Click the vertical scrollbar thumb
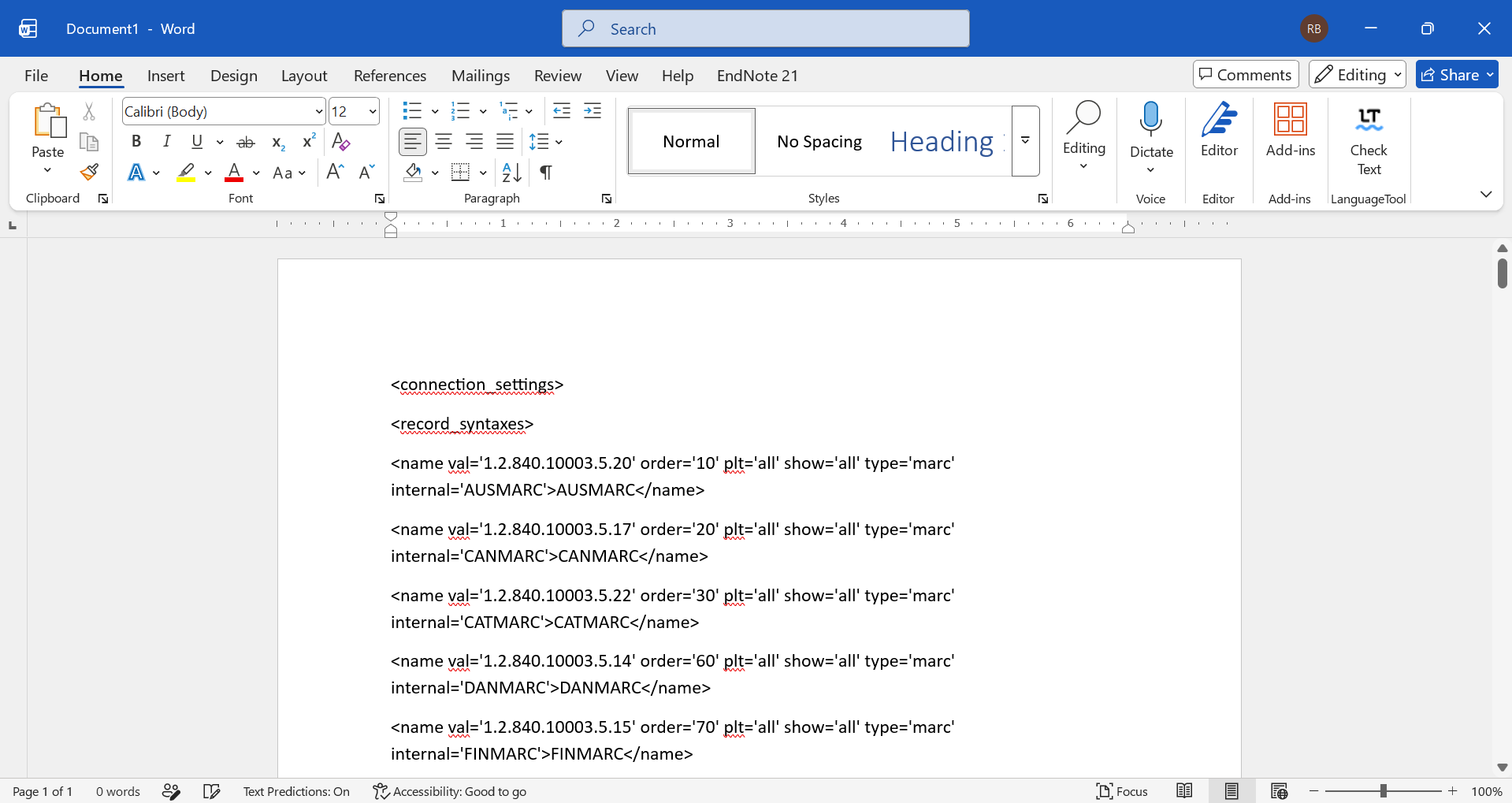The image size is (1512, 803). coord(1503,273)
